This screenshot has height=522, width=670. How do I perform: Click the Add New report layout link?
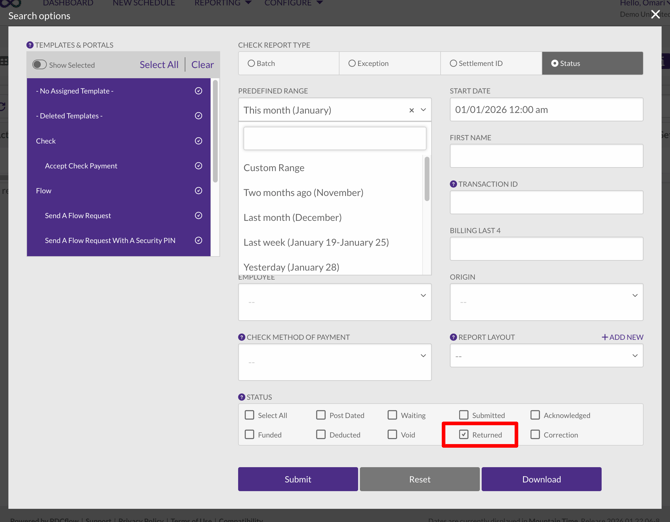click(623, 337)
